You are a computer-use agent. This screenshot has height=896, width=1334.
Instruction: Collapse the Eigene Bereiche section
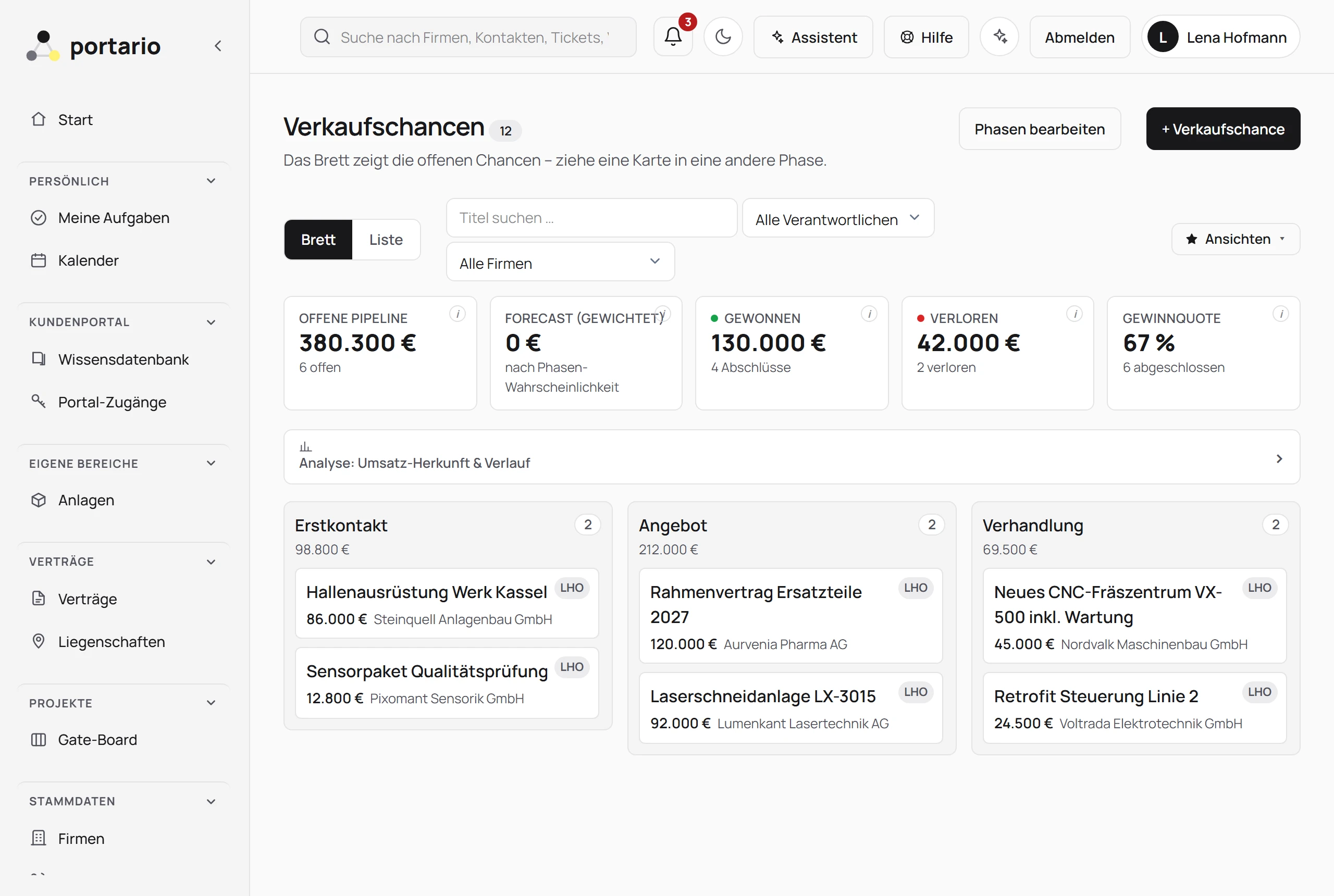tap(125, 464)
